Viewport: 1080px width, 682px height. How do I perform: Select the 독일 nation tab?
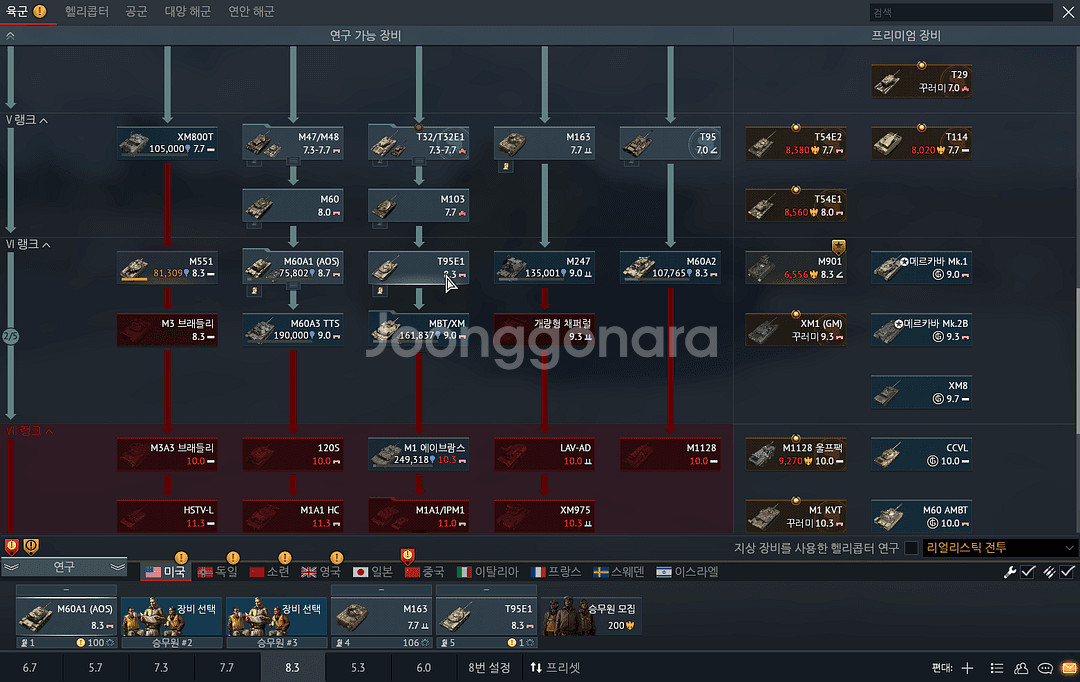(218, 572)
